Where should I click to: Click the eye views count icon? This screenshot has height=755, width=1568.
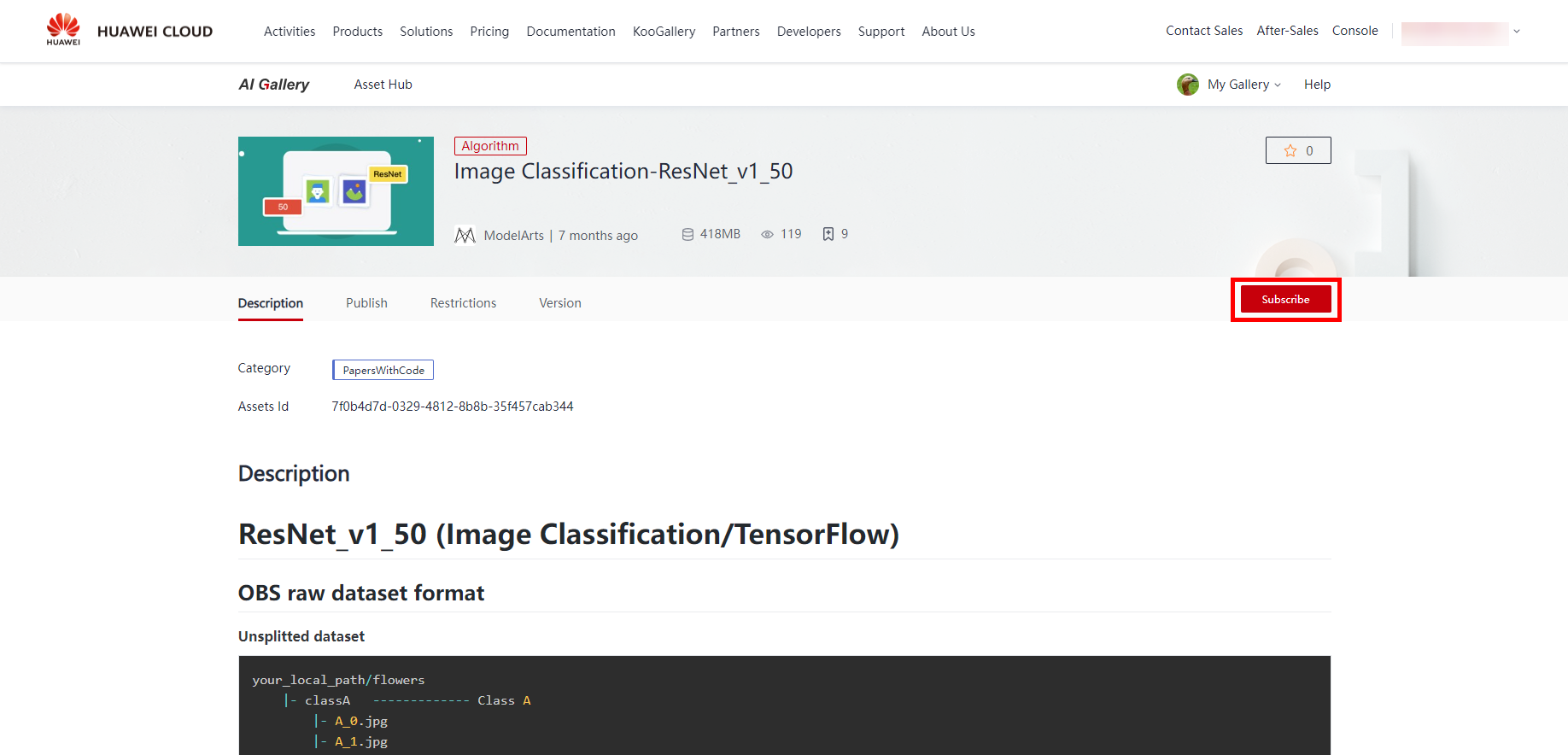click(767, 234)
